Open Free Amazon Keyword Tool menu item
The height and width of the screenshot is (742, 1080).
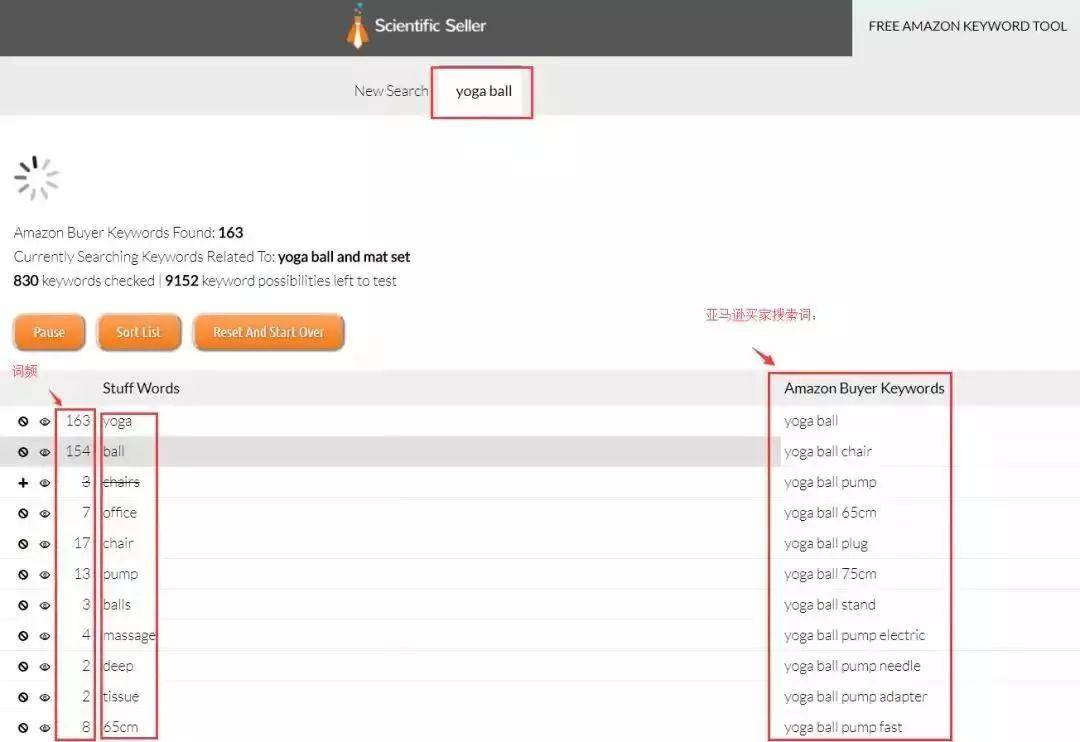[967, 26]
